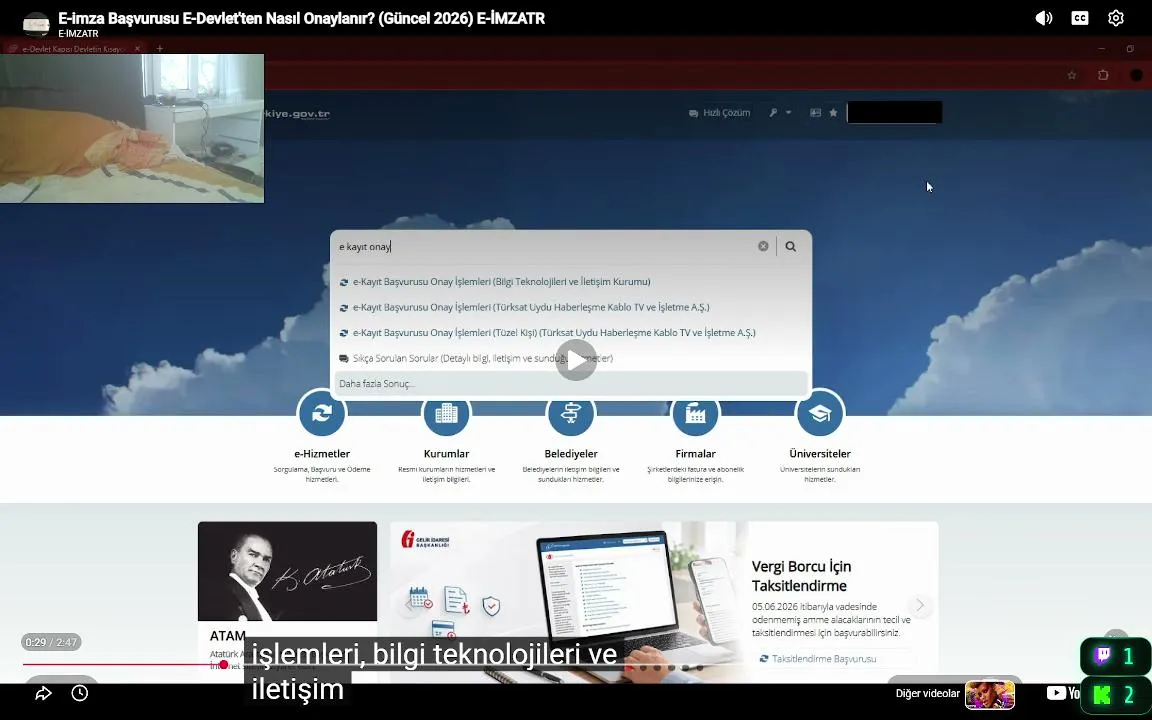The height and width of the screenshot is (720, 1152).
Task: Open the video title link
Action: pos(301,18)
